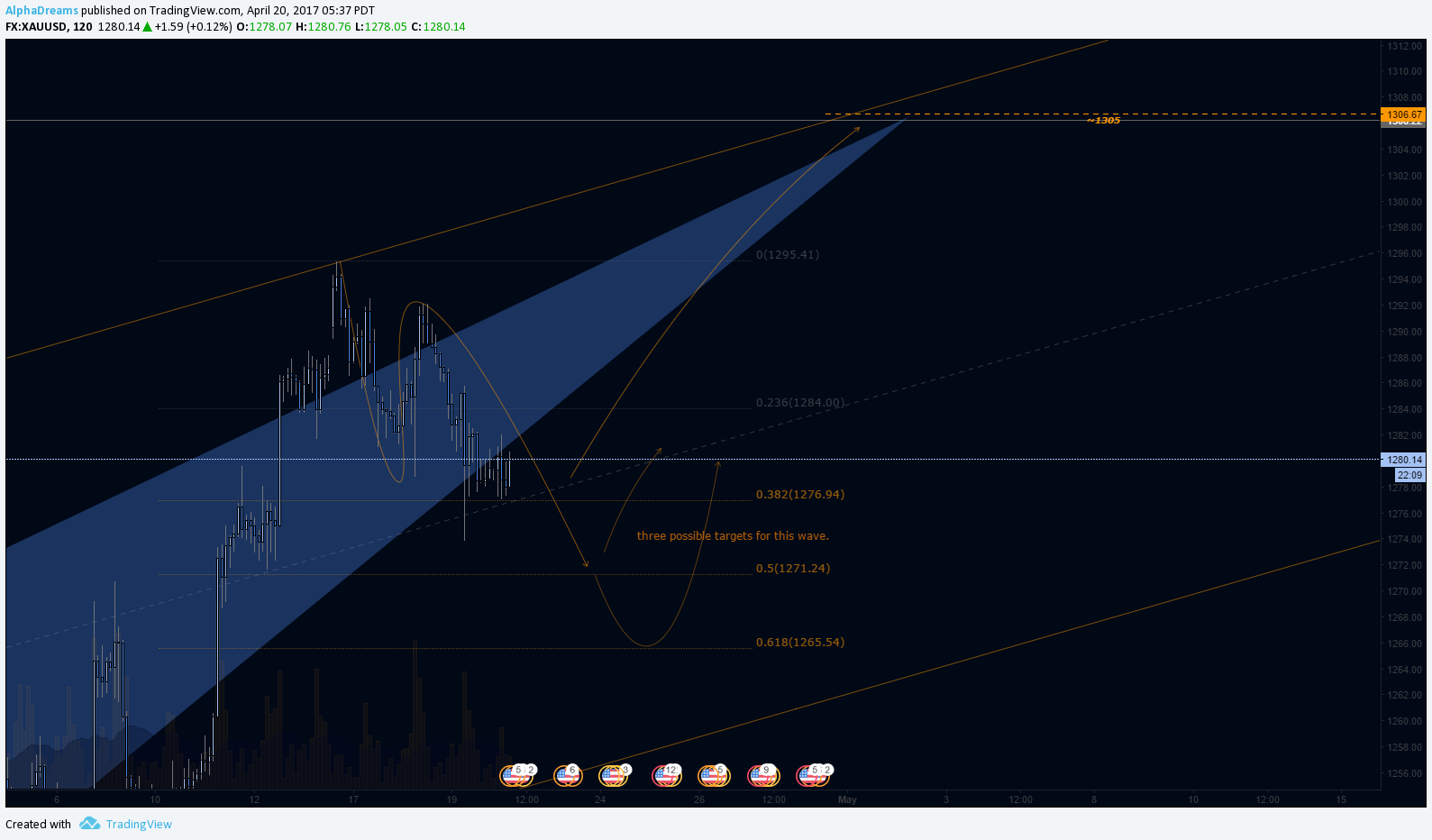Click the 120 interval label in header
This screenshot has width=1432, height=840.
(x=83, y=26)
